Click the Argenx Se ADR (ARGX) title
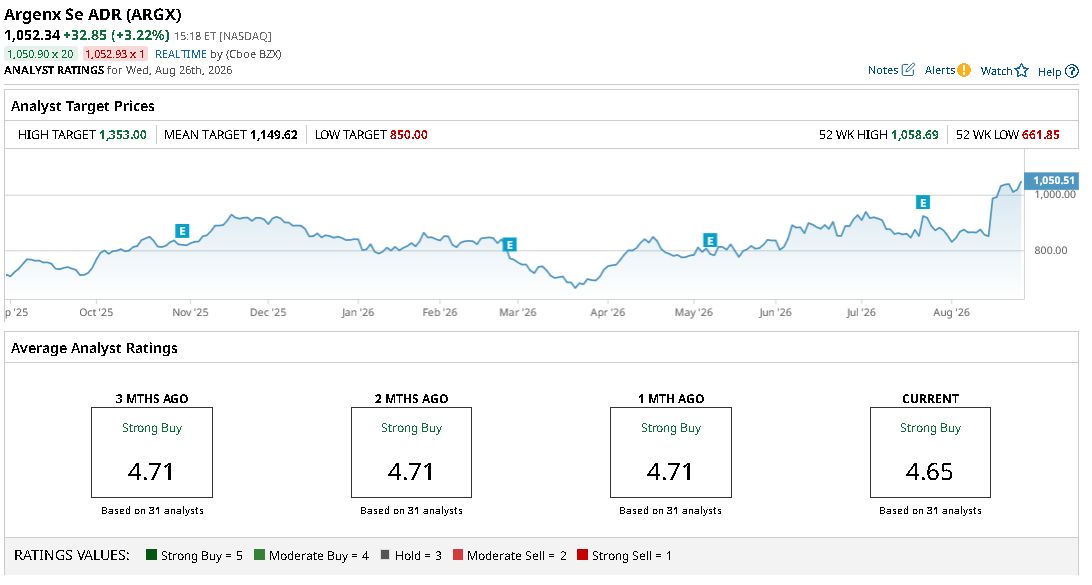 tap(93, 15)
